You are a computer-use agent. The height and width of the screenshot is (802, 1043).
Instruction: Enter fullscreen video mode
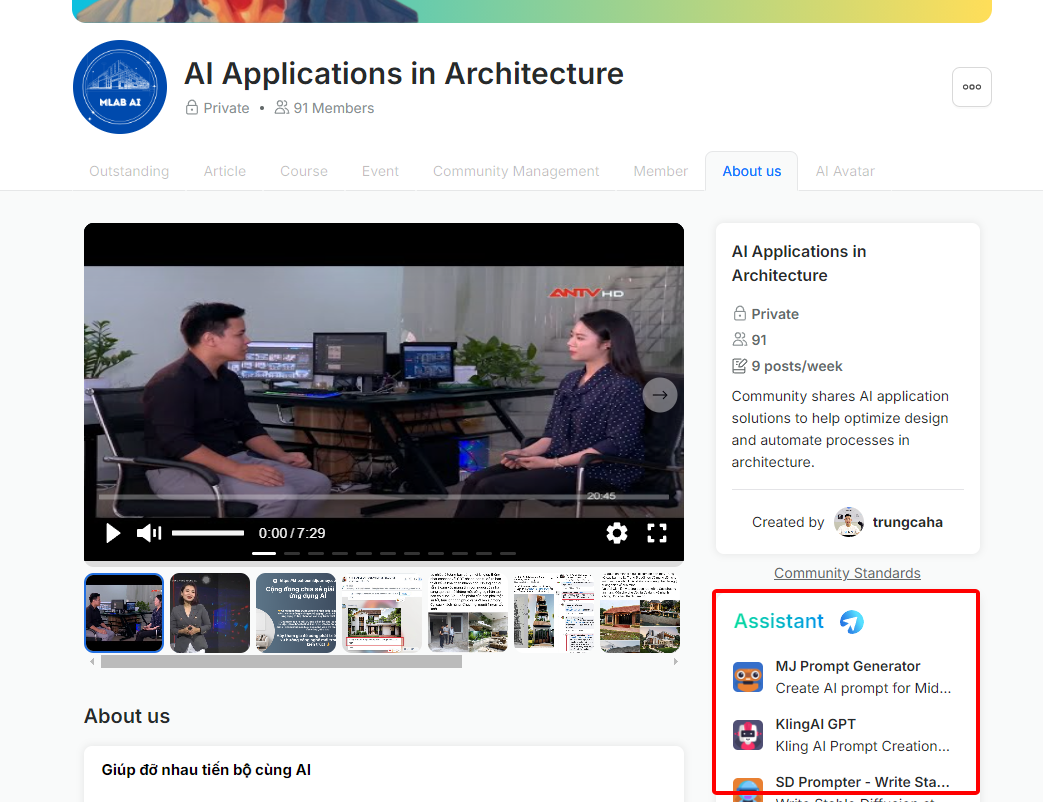coord(657,533)
